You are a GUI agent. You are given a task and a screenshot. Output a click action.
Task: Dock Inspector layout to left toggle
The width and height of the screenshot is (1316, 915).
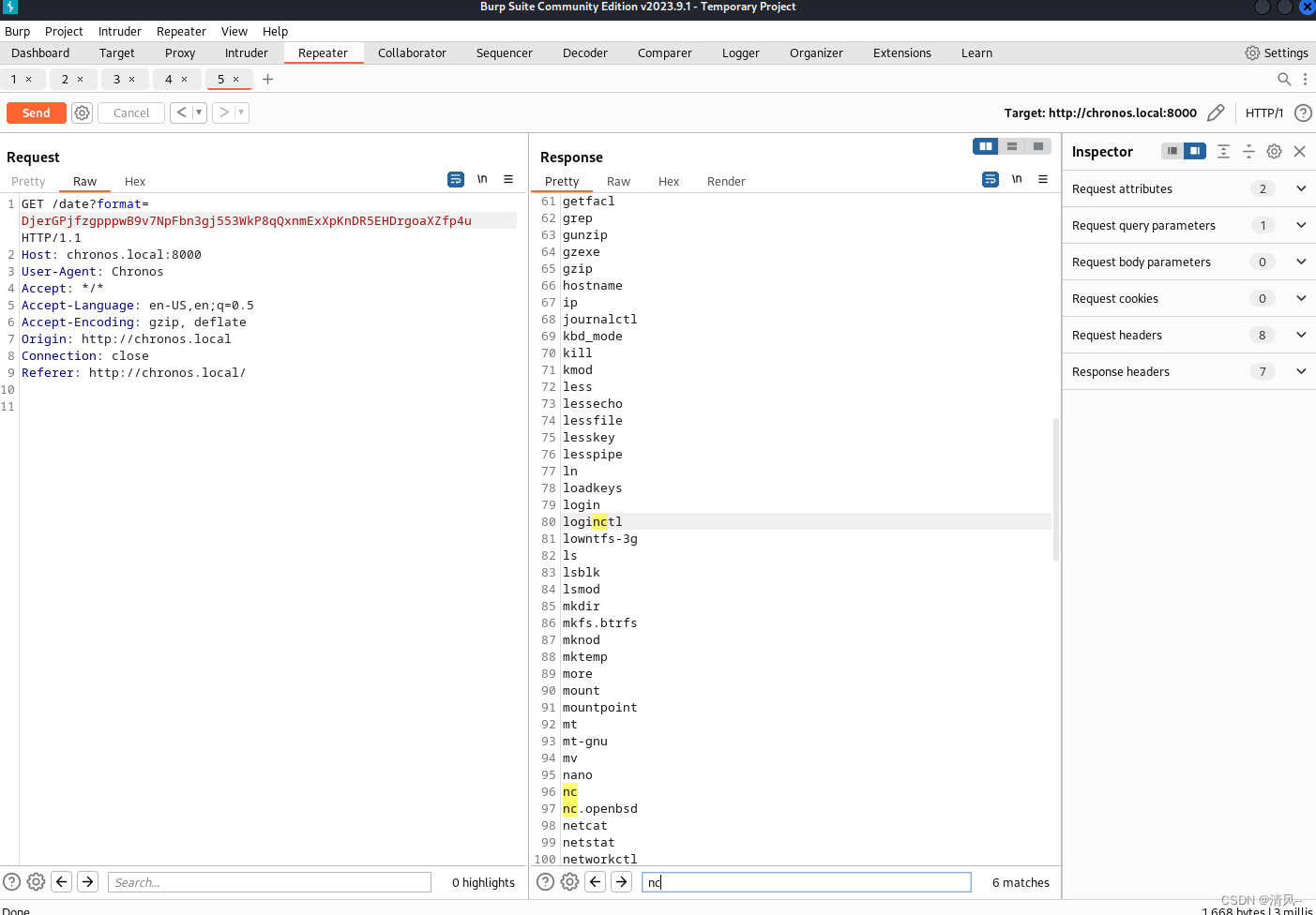[1172, 151]
